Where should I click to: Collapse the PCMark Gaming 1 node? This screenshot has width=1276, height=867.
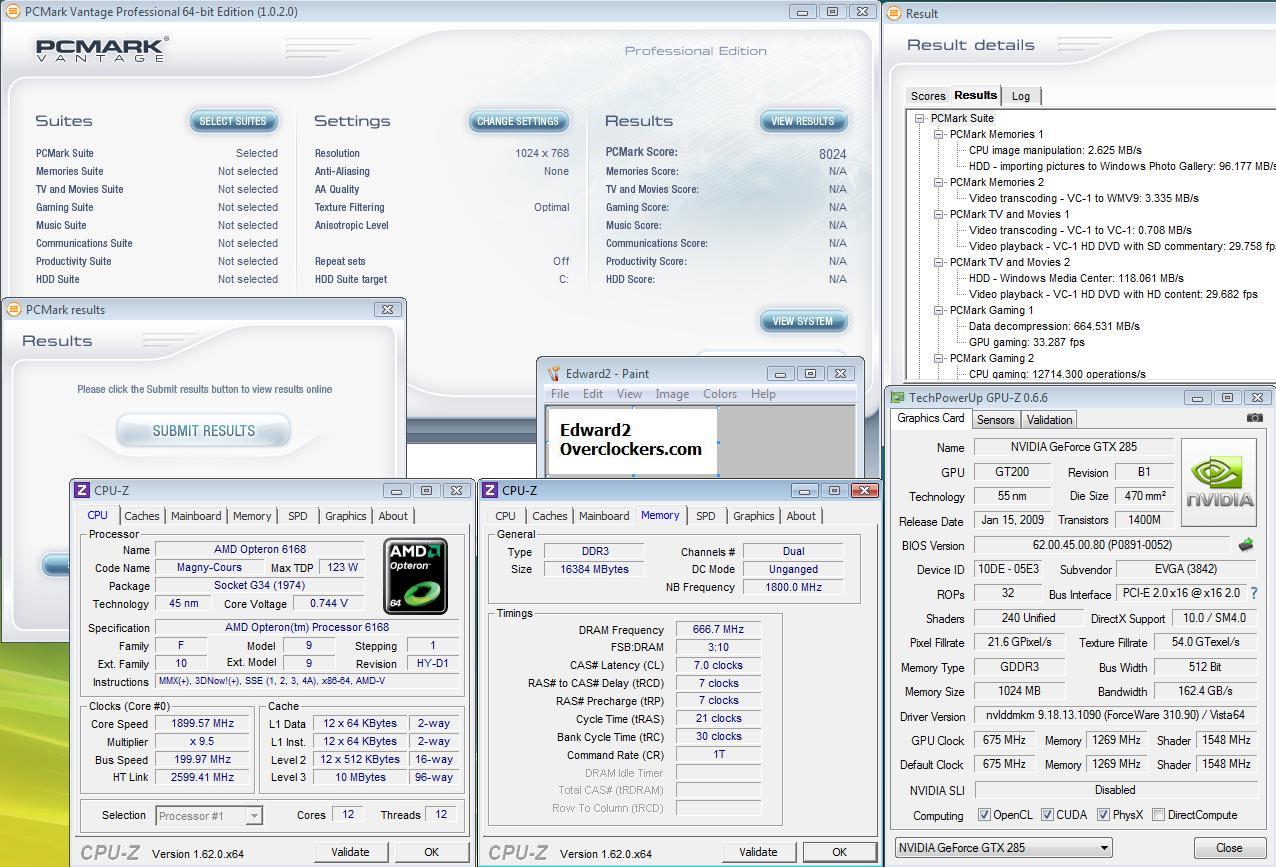[x=939, y=310]
